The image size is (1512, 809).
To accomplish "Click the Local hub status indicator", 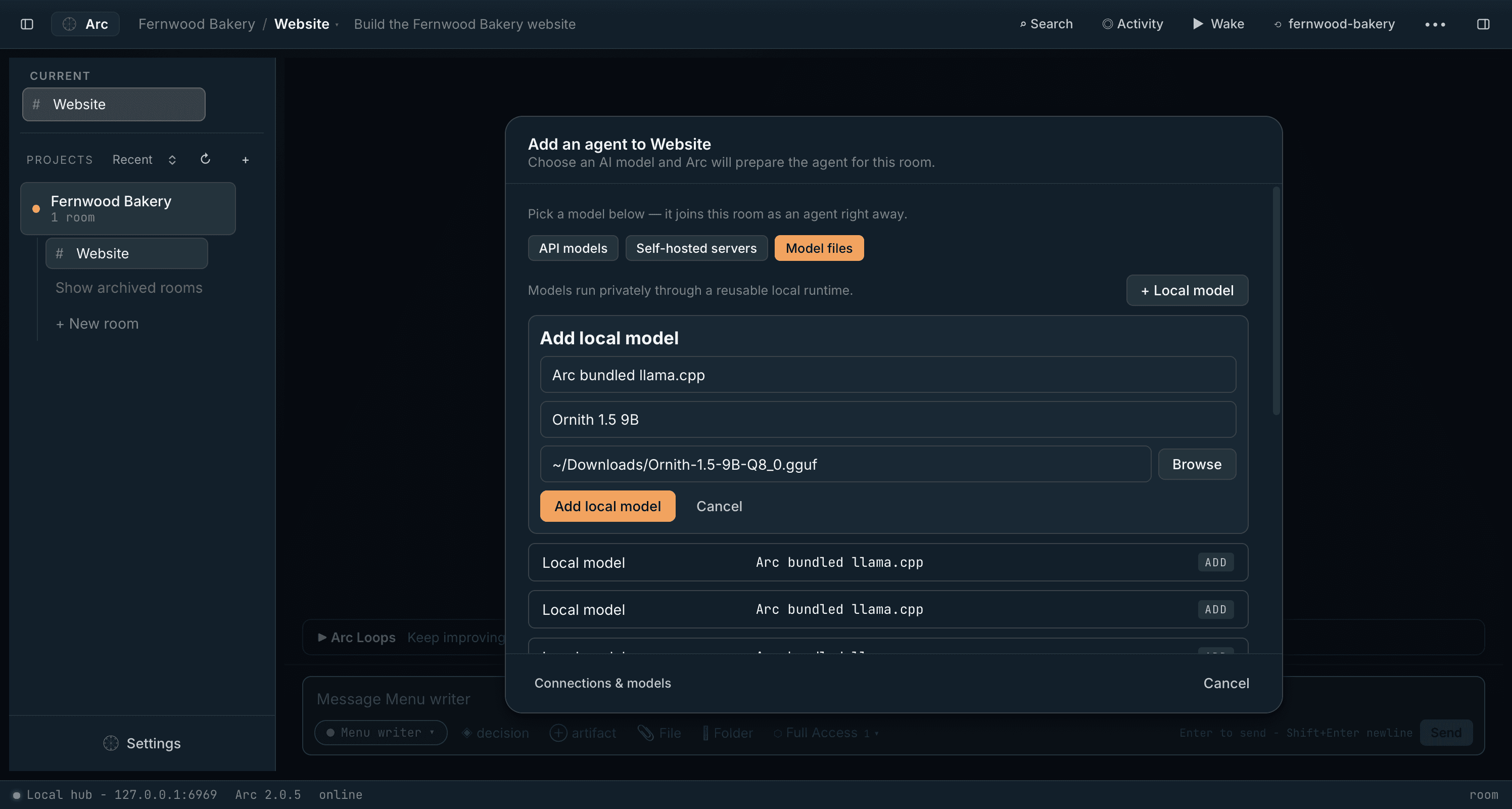I will 115,795.
